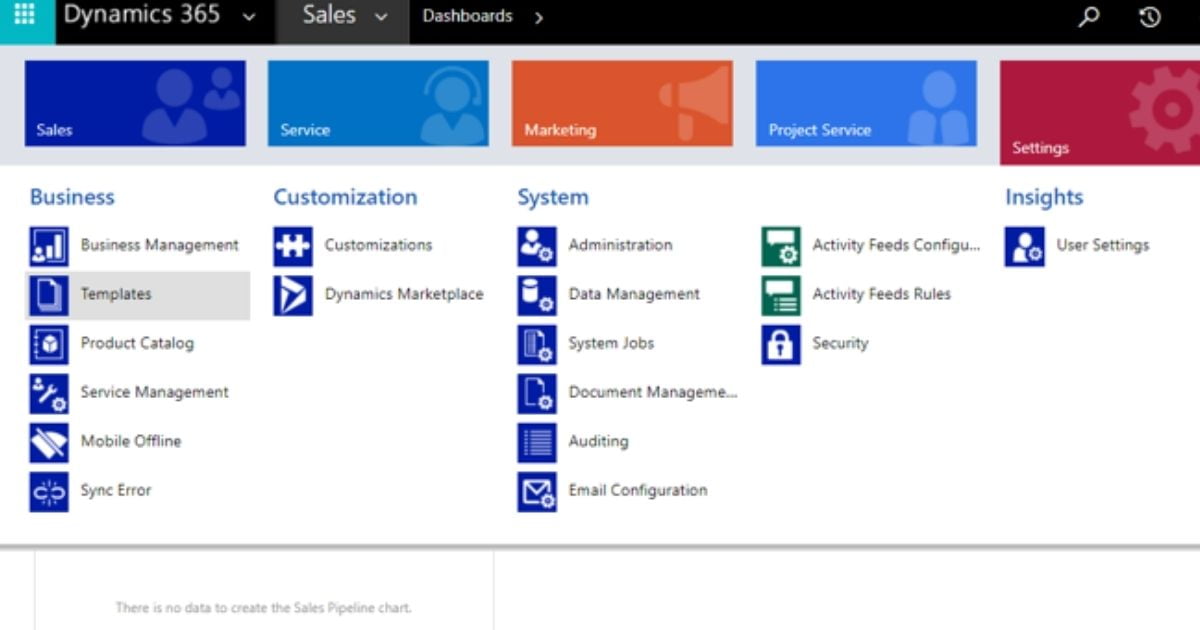
Task: Click the Administration icon
Action: 537,246
